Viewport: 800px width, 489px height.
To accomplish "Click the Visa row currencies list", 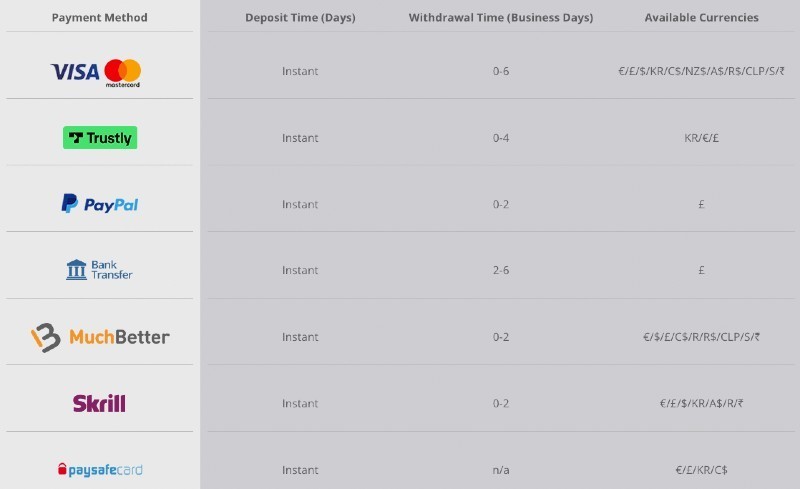I will tap(702, 71).
